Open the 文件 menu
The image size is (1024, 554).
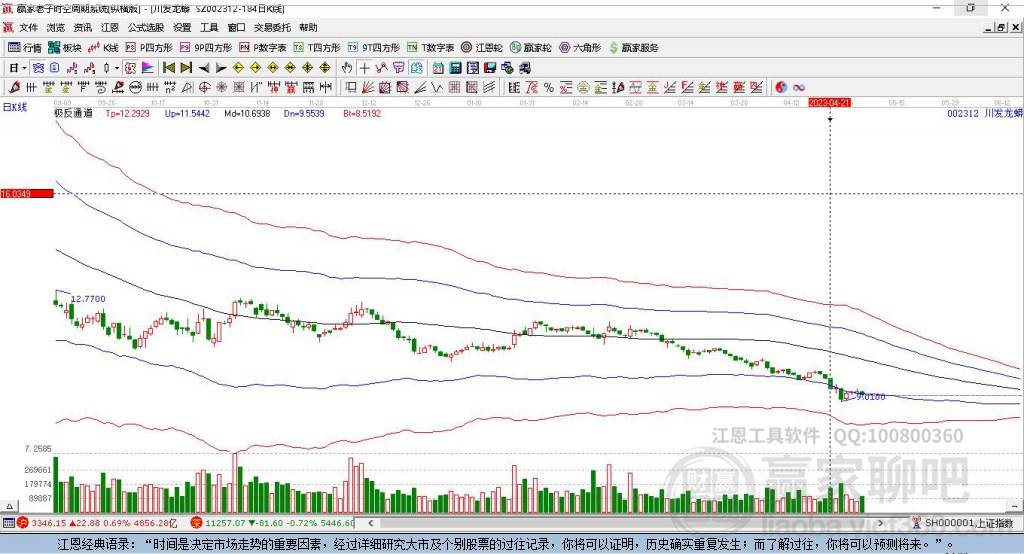click(28, 27)
